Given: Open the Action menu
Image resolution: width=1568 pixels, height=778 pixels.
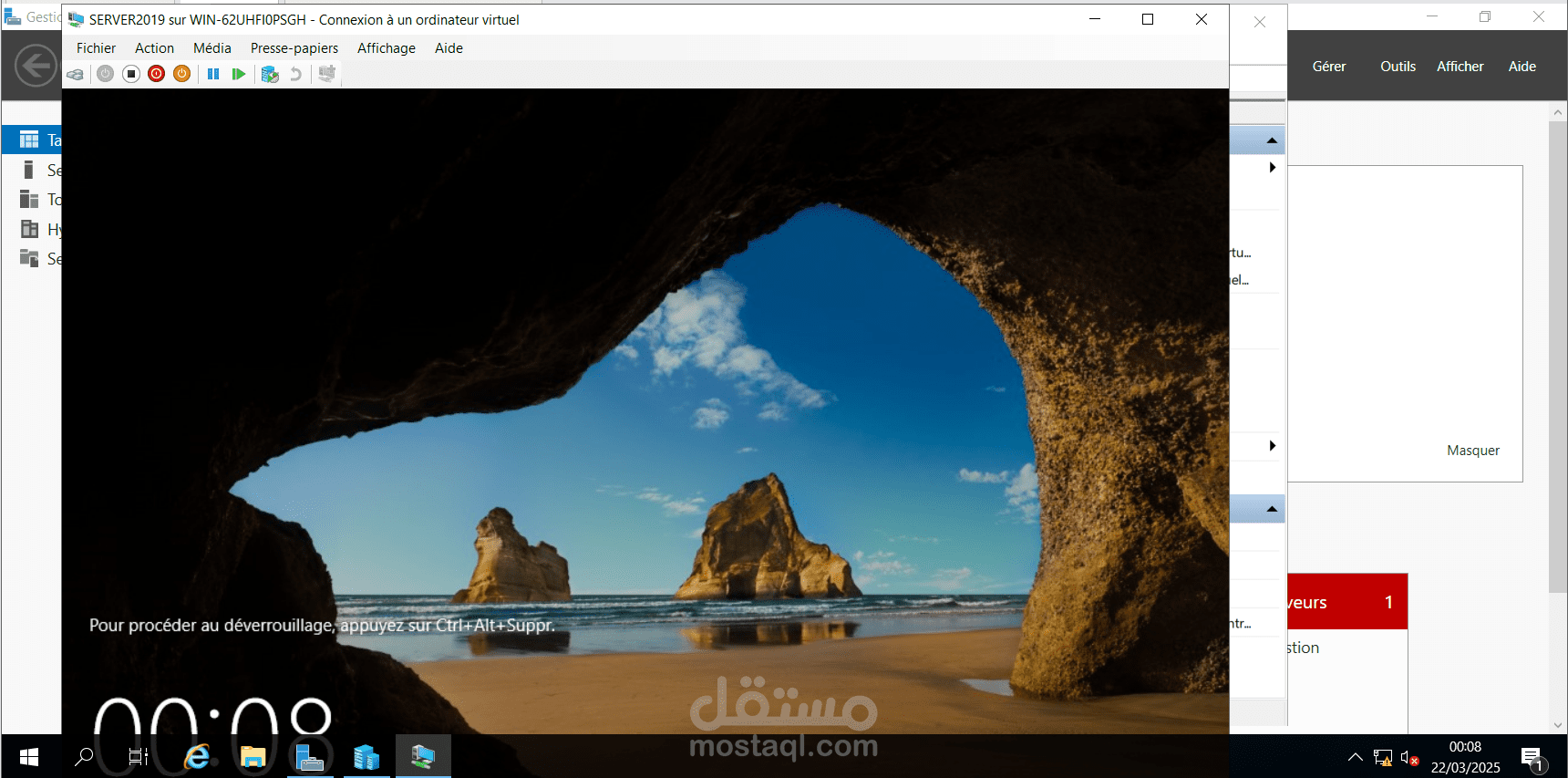Looking at the screenshot, I should (x=154, y=48).
